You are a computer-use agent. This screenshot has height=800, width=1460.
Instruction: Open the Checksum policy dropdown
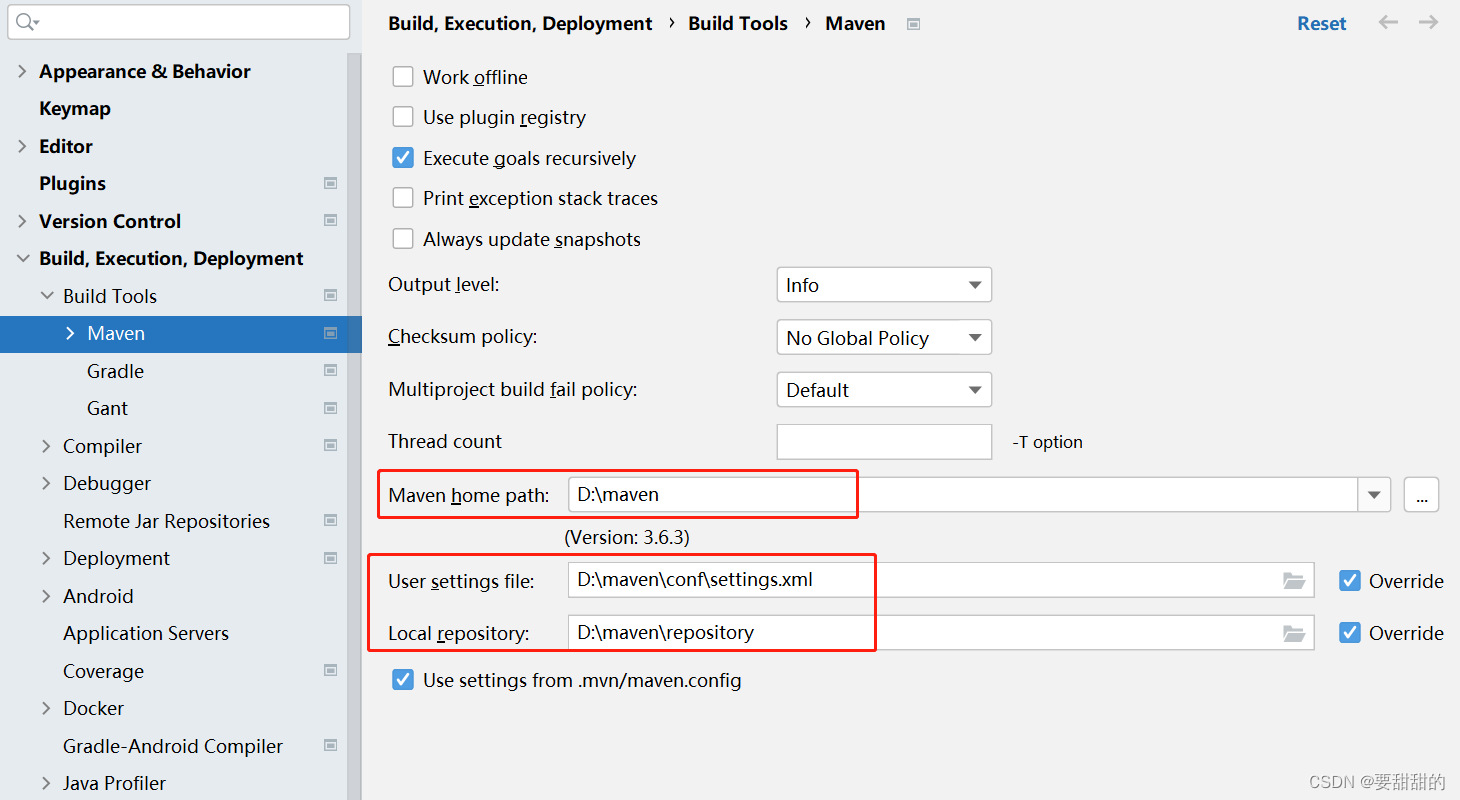[975, 337]
